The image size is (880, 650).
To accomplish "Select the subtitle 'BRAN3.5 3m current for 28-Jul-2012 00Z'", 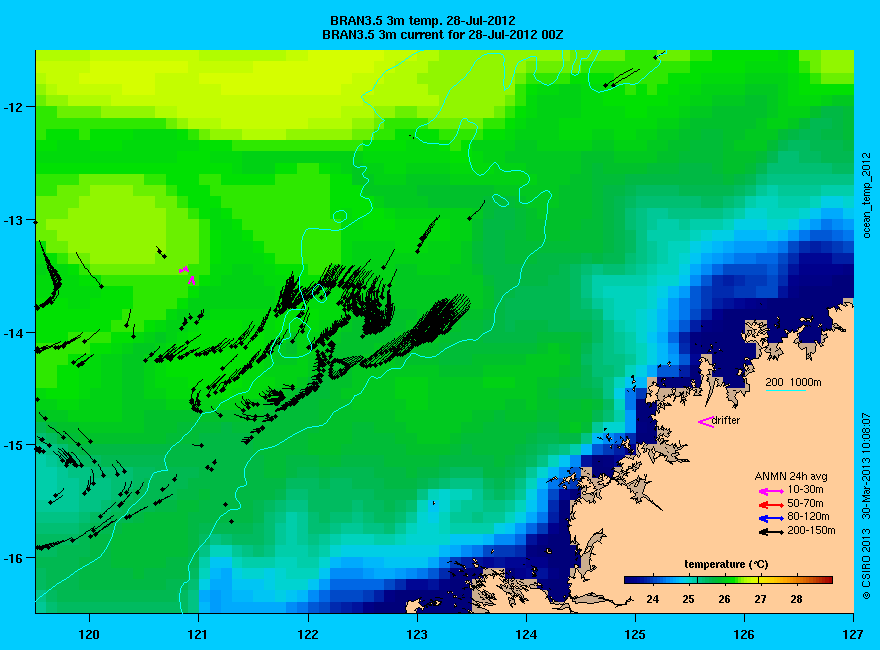I will click(443, 35).
